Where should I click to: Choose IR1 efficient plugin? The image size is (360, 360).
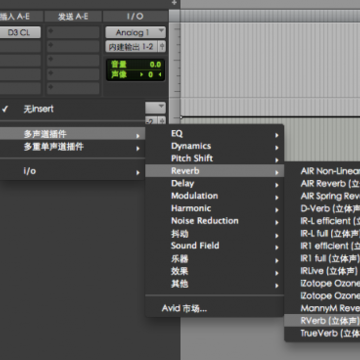tap(322, 246)
